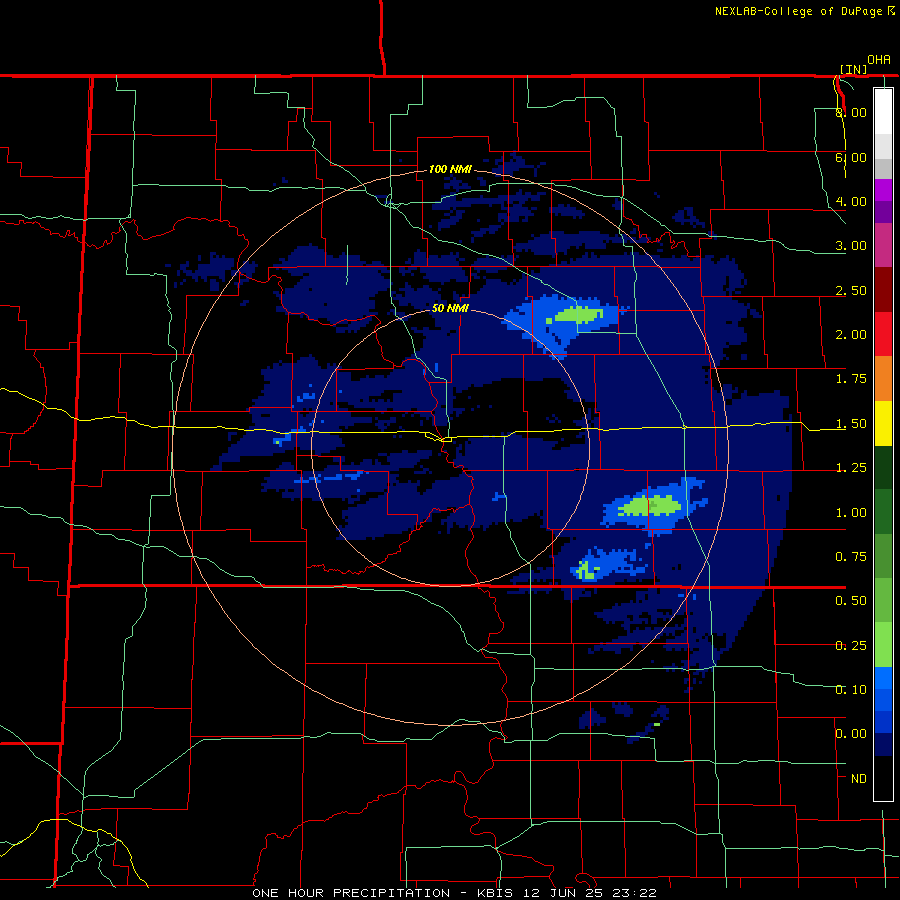Click the 0.25 legend value
Image resolution: width=900 pixels, height=900 pixels.
[851, 646]
